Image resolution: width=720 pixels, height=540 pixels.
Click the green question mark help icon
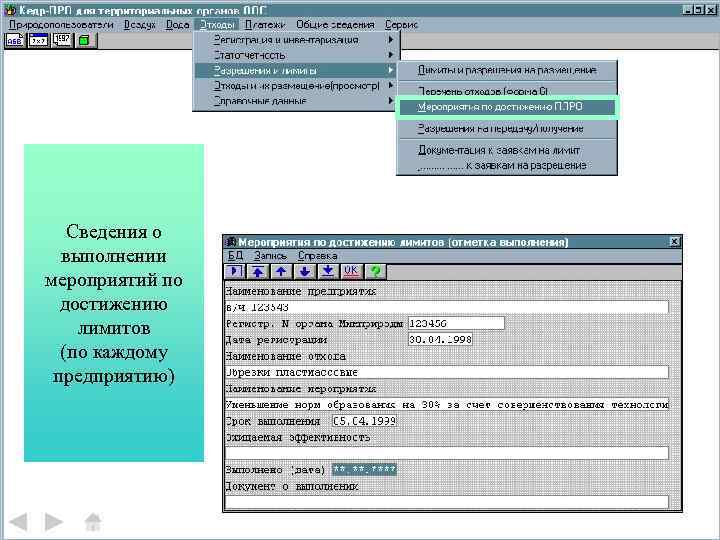coord(375,271)
